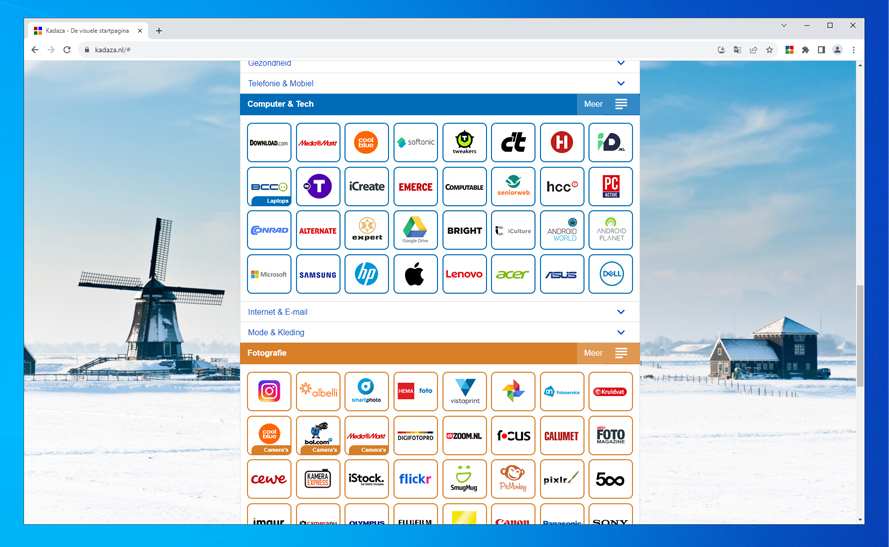Expand the Telefonie & Mobiel category
The width and height of the screenshot is (889, 547).
click(x=620, y=84)
